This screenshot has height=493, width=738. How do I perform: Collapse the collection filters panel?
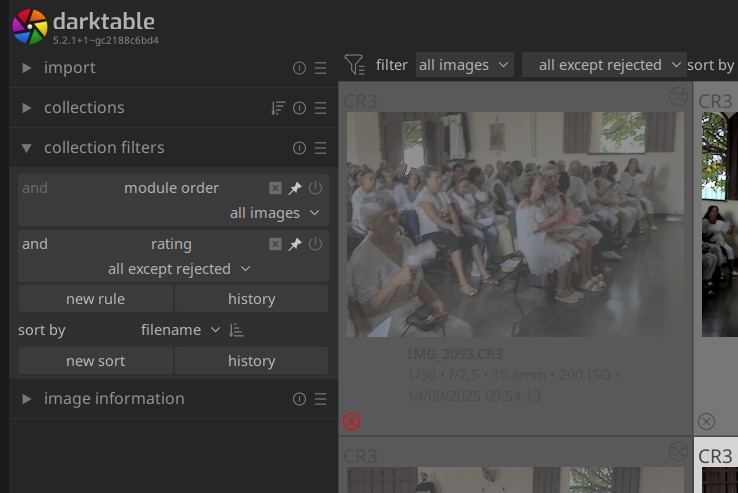pos(27,148)
